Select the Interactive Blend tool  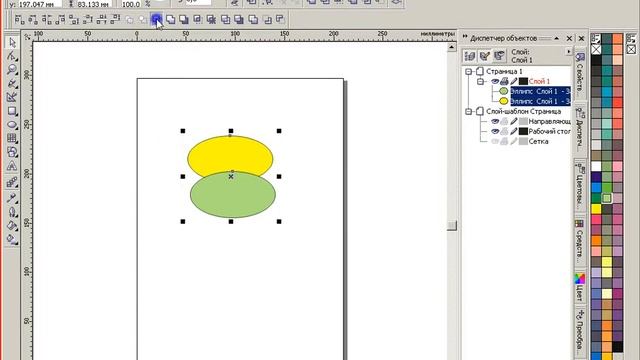tap(12, 182)
